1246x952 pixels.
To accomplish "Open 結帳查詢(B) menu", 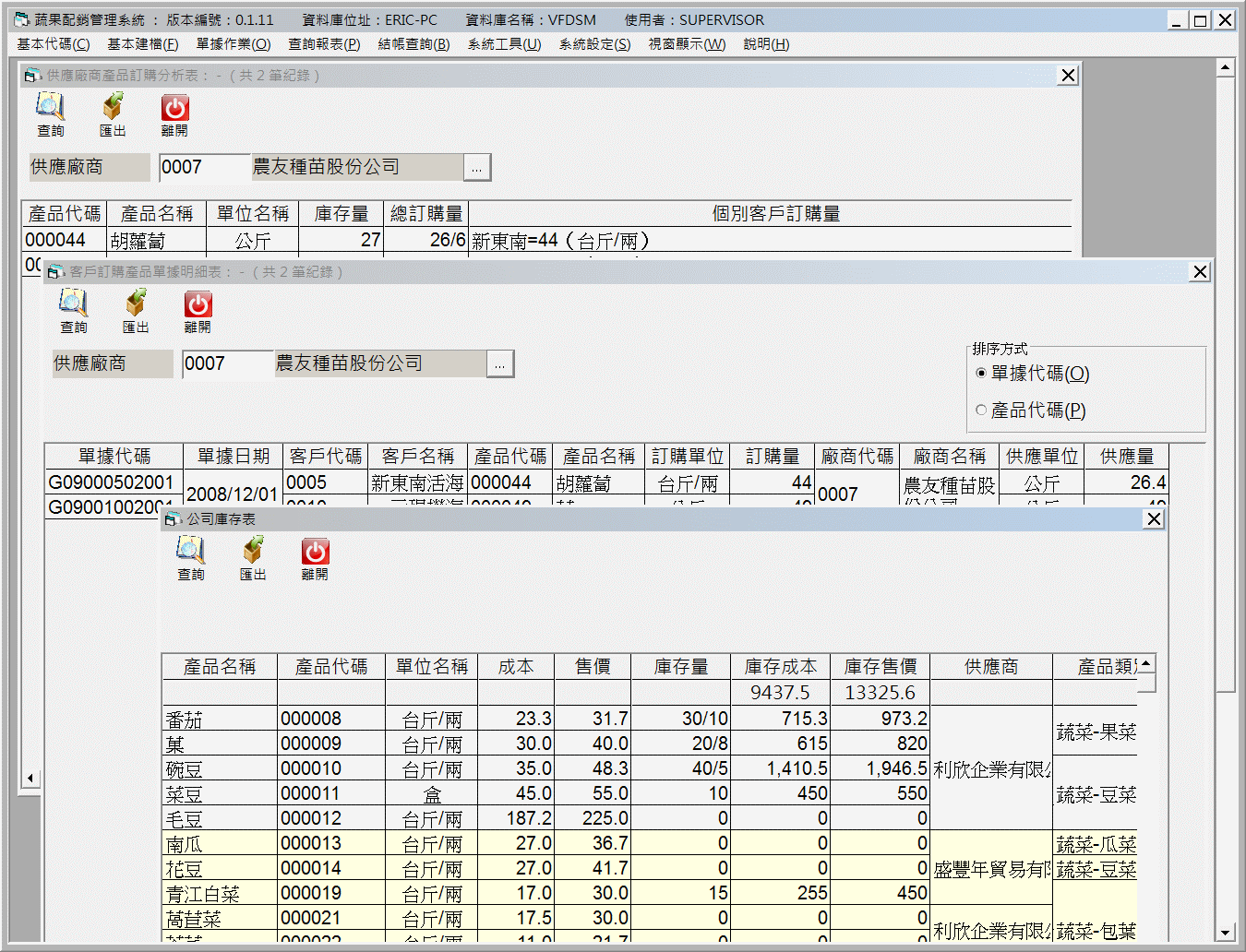I will [x=414, y=44].
